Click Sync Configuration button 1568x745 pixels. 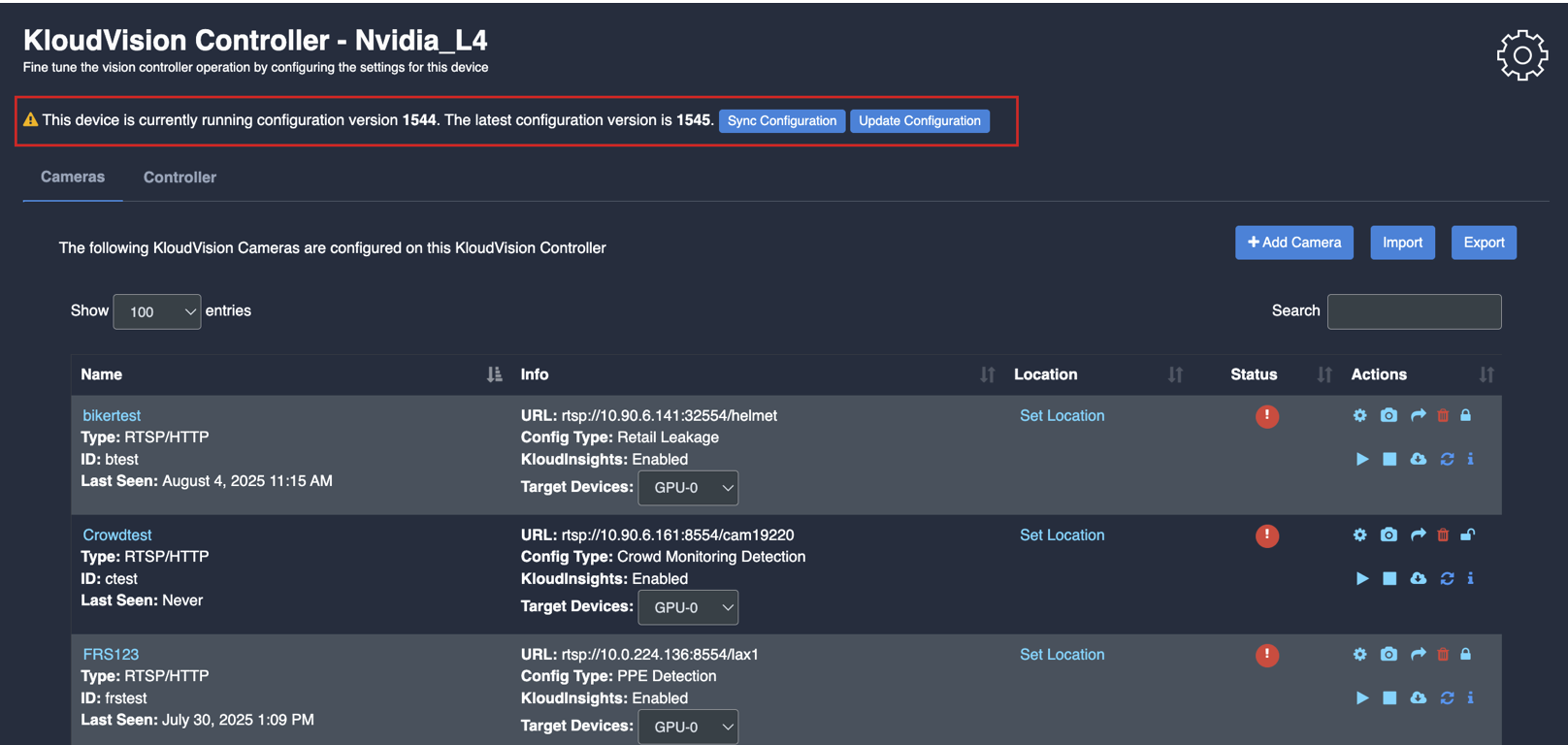[782, 121]
